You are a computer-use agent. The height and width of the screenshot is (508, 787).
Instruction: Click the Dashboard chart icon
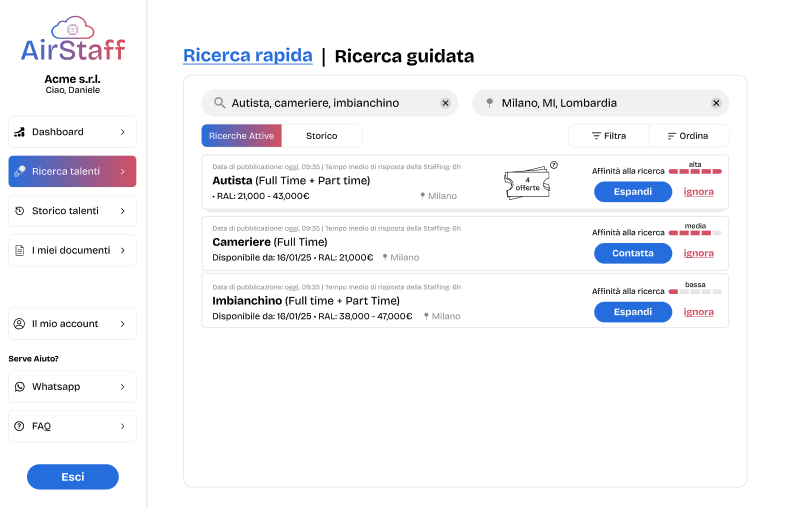(x=19, y=132)
